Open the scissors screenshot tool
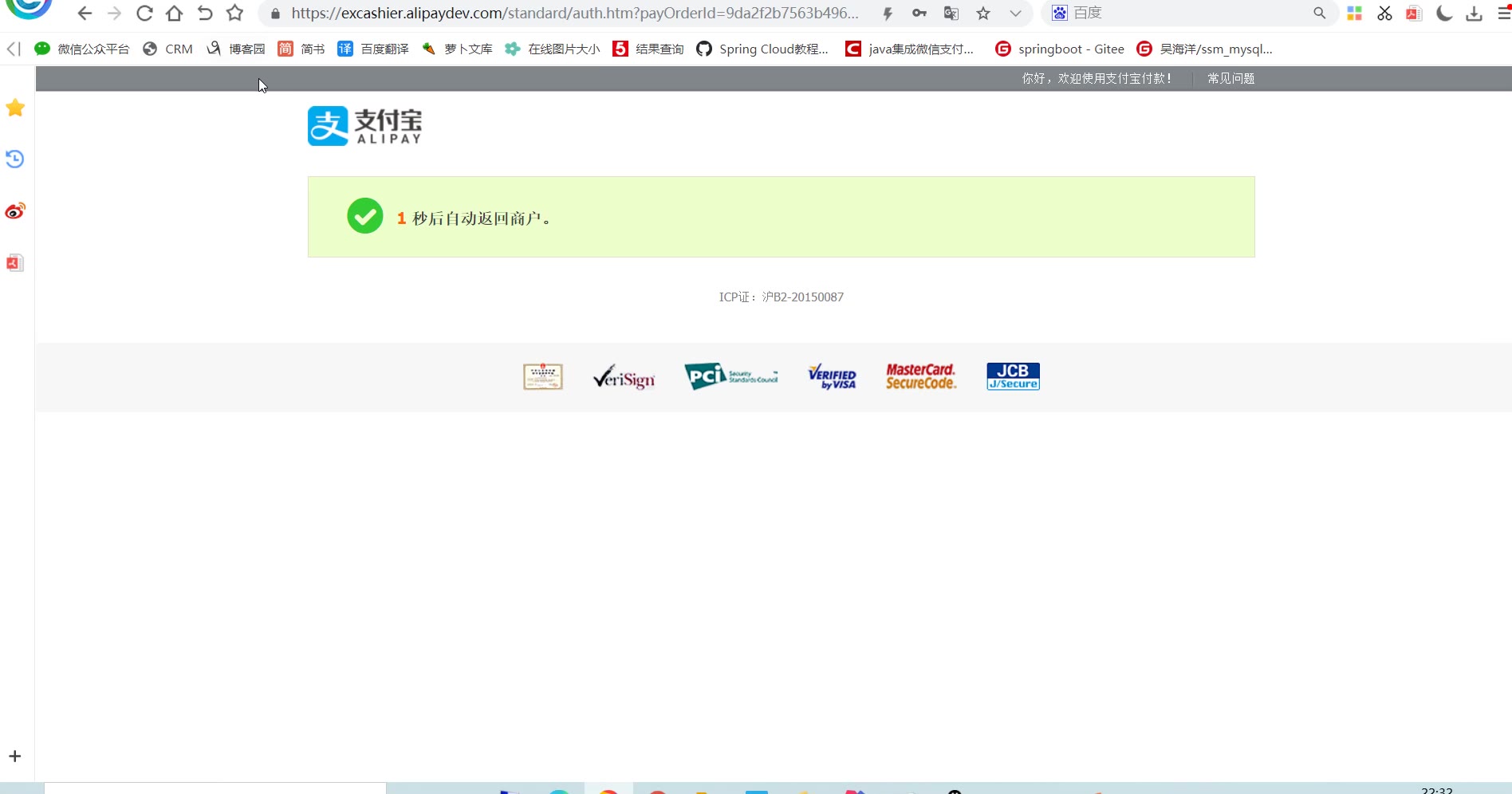Image resolution: width=1512 pixels, height=794 pixels. coord(1384,14)
